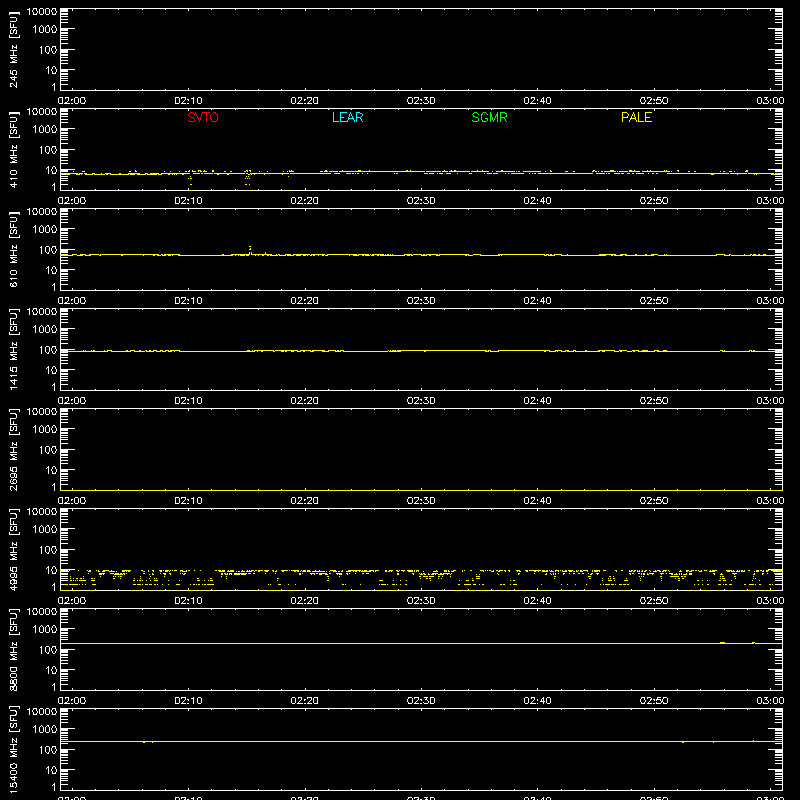The image size is (800, 800).
Task: Click the 410 MHz dip near 02:15
Action: pos(248,179)
